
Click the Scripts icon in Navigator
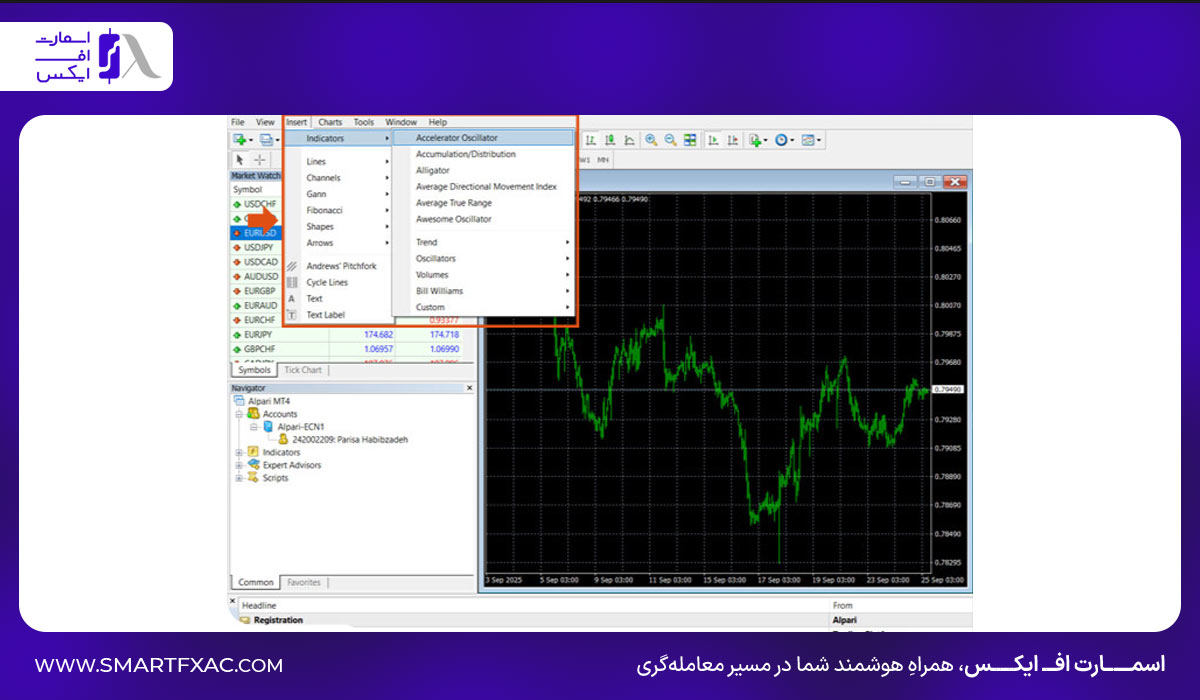254,478
